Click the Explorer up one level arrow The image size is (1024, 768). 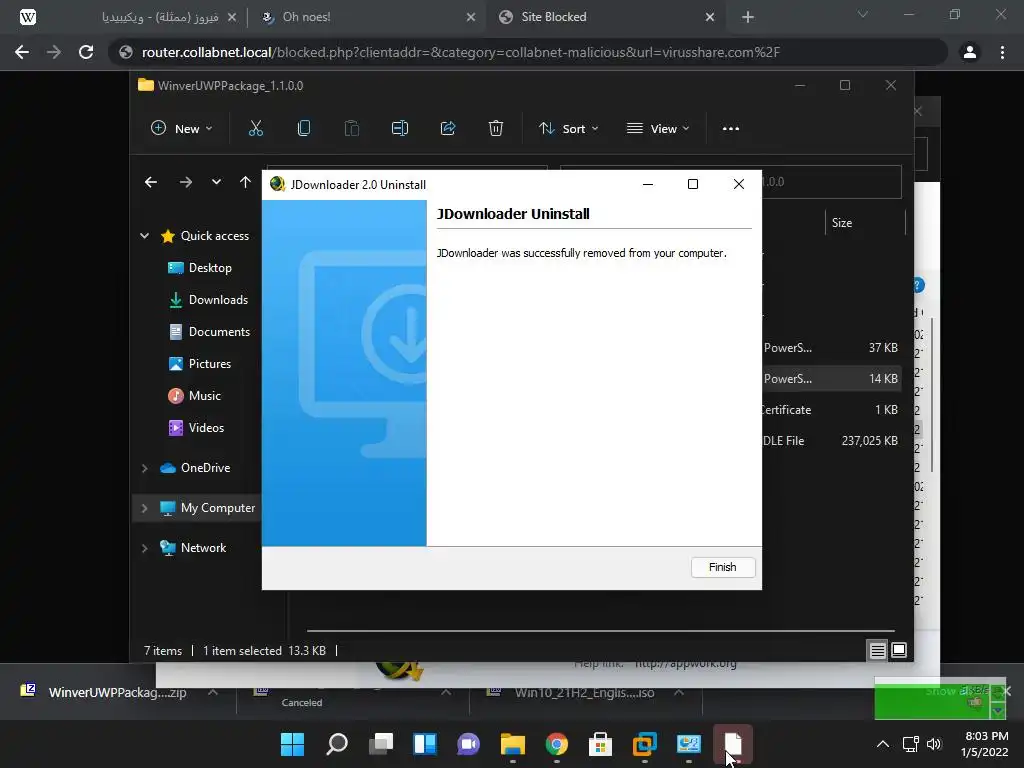tap(245, 182)
